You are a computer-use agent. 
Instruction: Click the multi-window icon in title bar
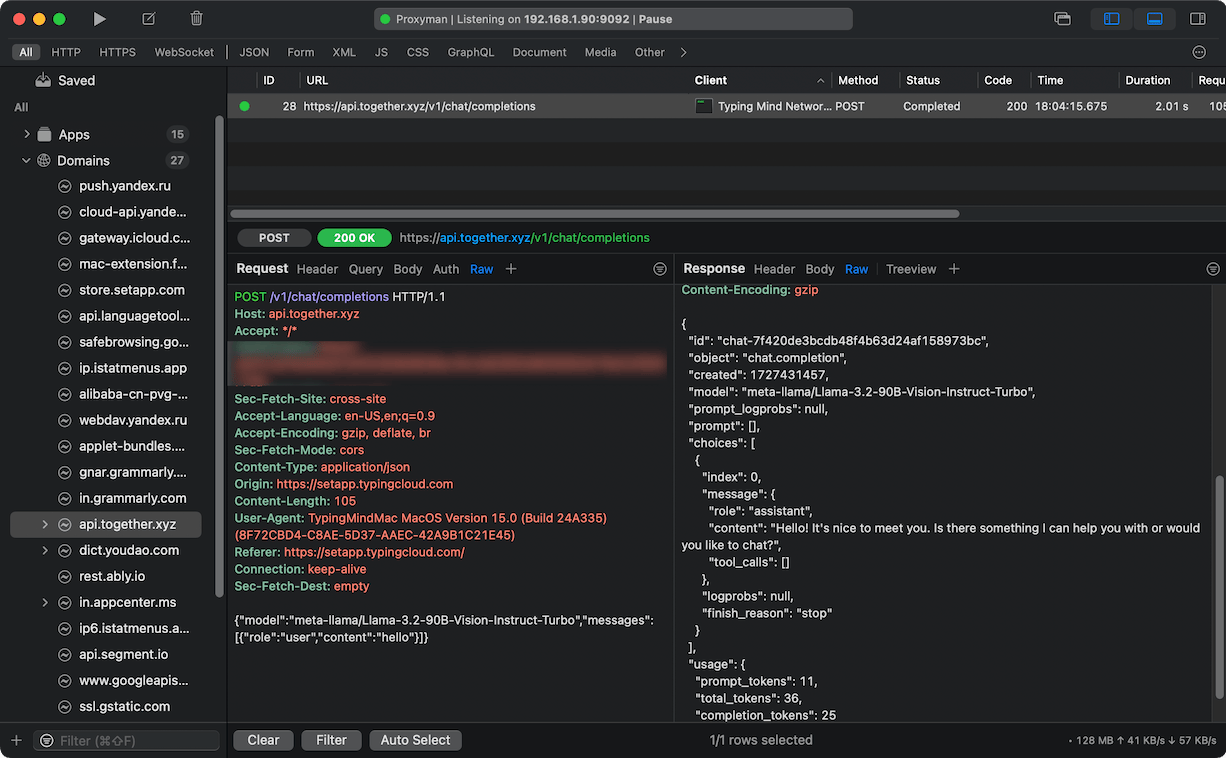click(x=1062, y=19)
